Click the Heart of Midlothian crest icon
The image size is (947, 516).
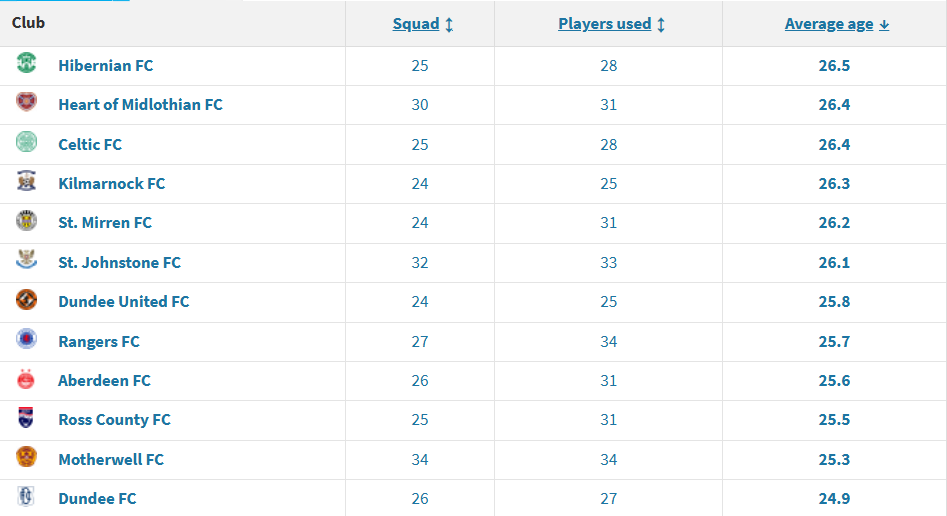click(x=26, y=102)
